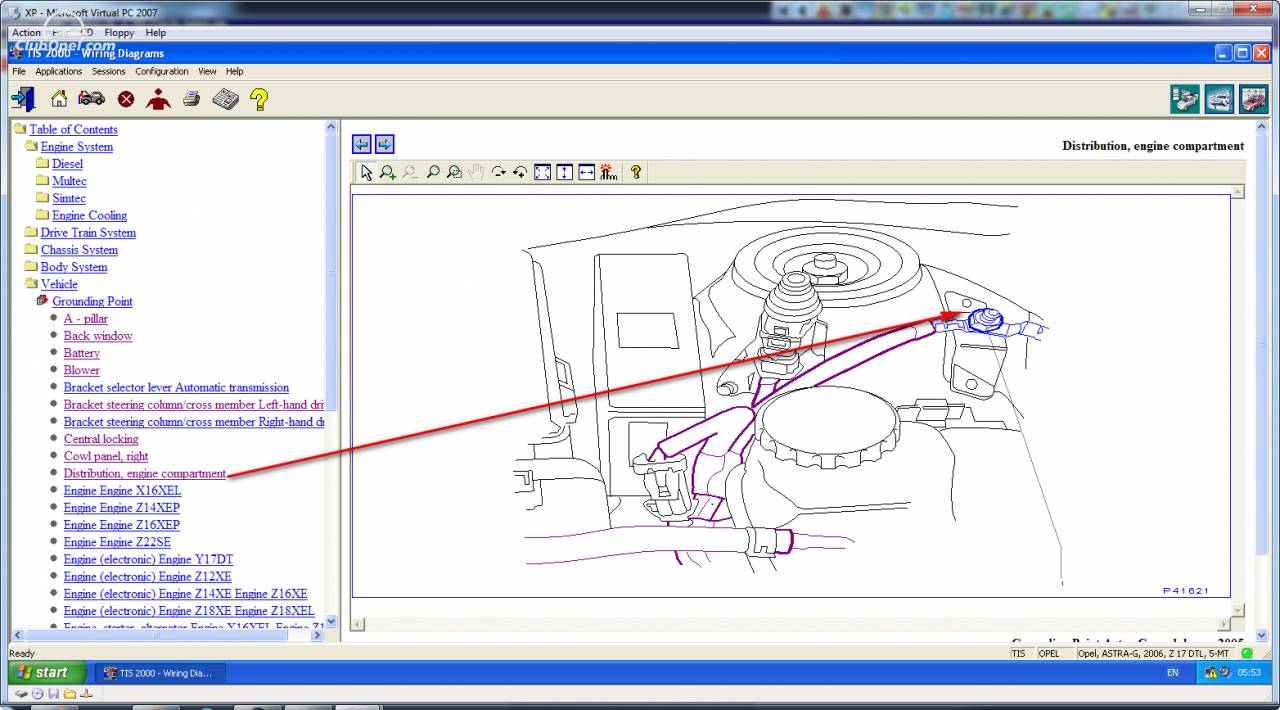
Task: Open the Central locking link
Action: [x=101, y=438]
